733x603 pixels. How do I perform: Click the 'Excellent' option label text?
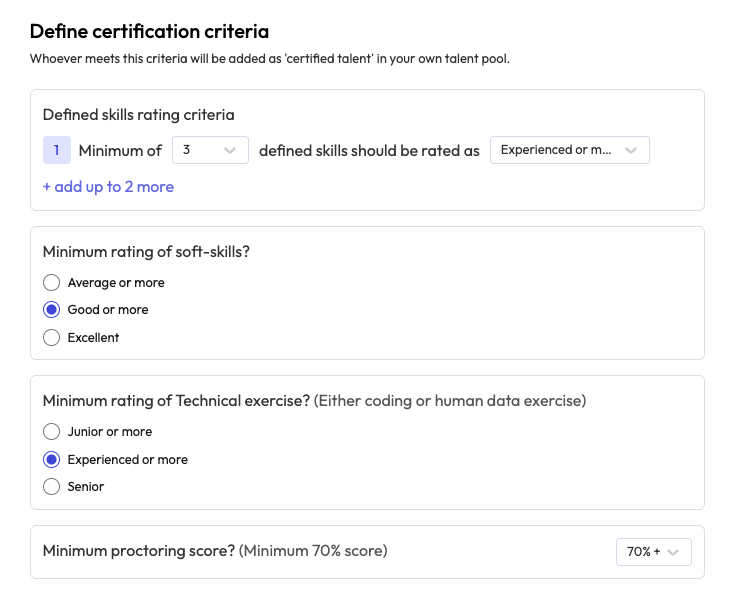click(x=93, y=338)
